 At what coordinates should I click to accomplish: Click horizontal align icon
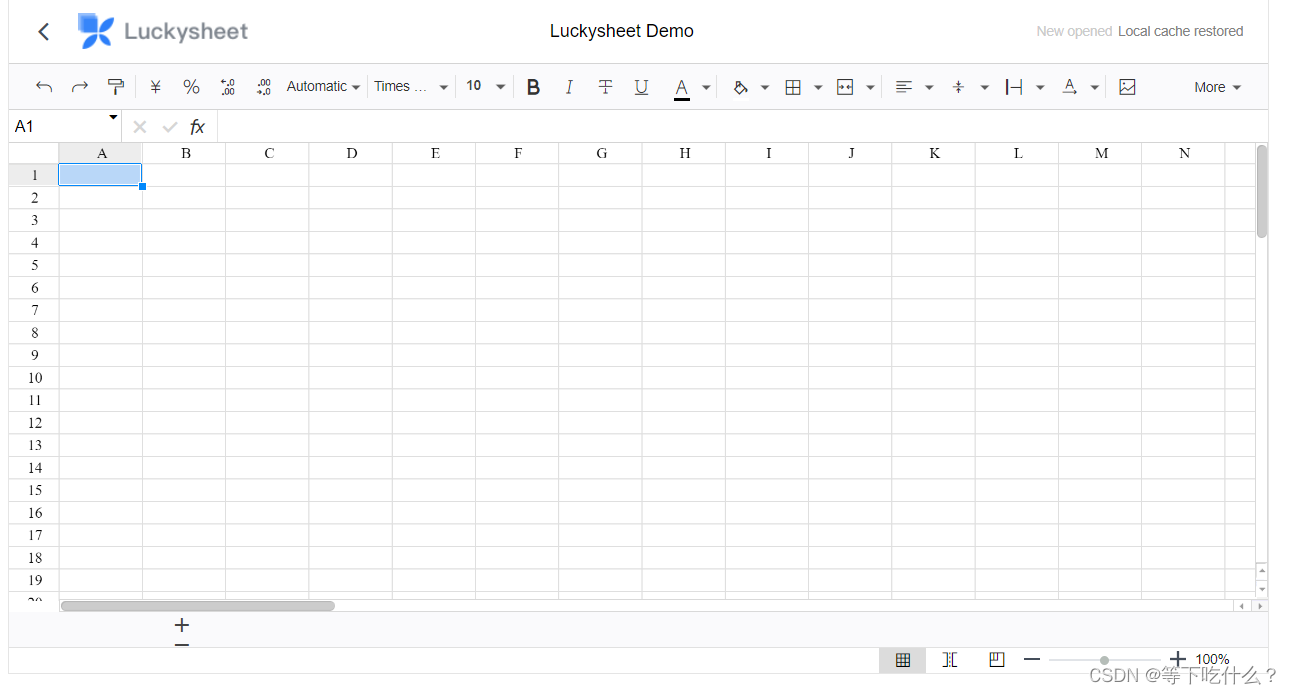coord(904,87)
